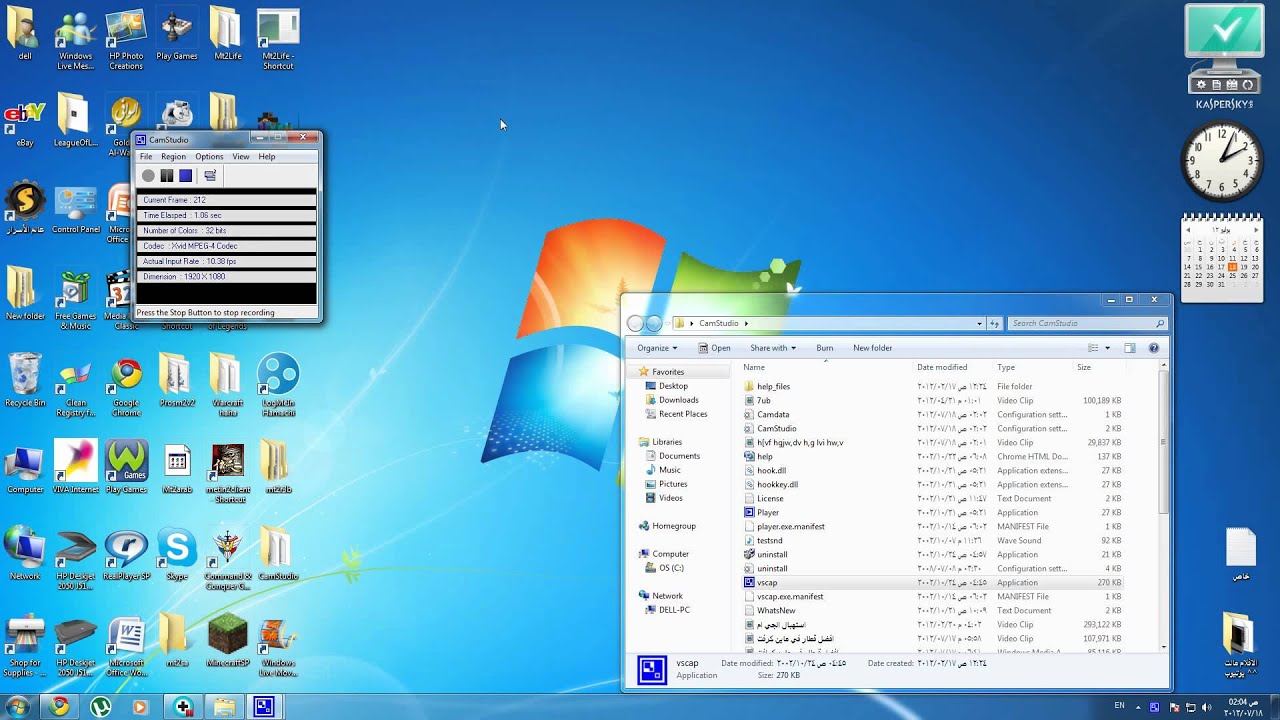
Task: Open CamStudio's Region menu
Action: (x=173, y=157)
